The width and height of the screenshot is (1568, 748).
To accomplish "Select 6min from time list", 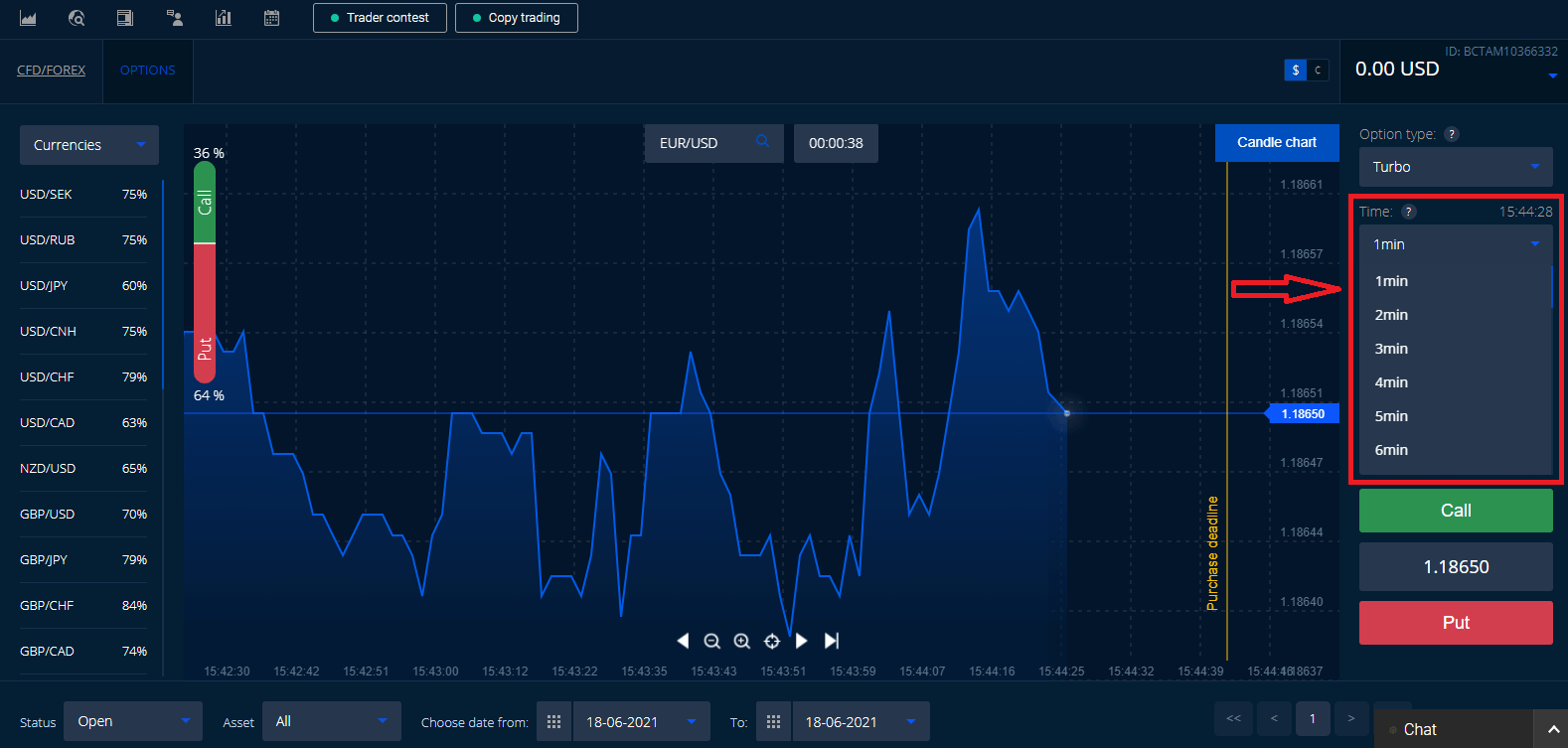I will (1455, 450).
